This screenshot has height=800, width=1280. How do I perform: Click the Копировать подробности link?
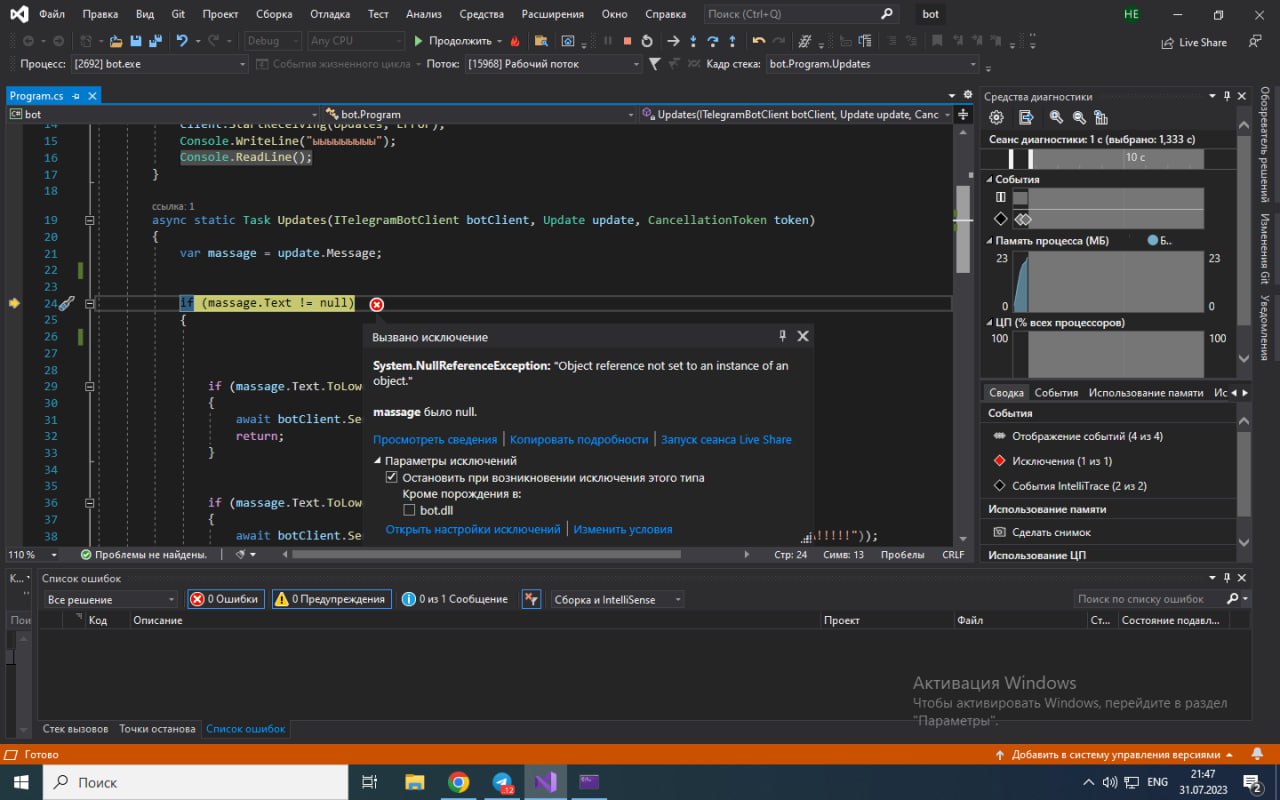pos(579,439)
